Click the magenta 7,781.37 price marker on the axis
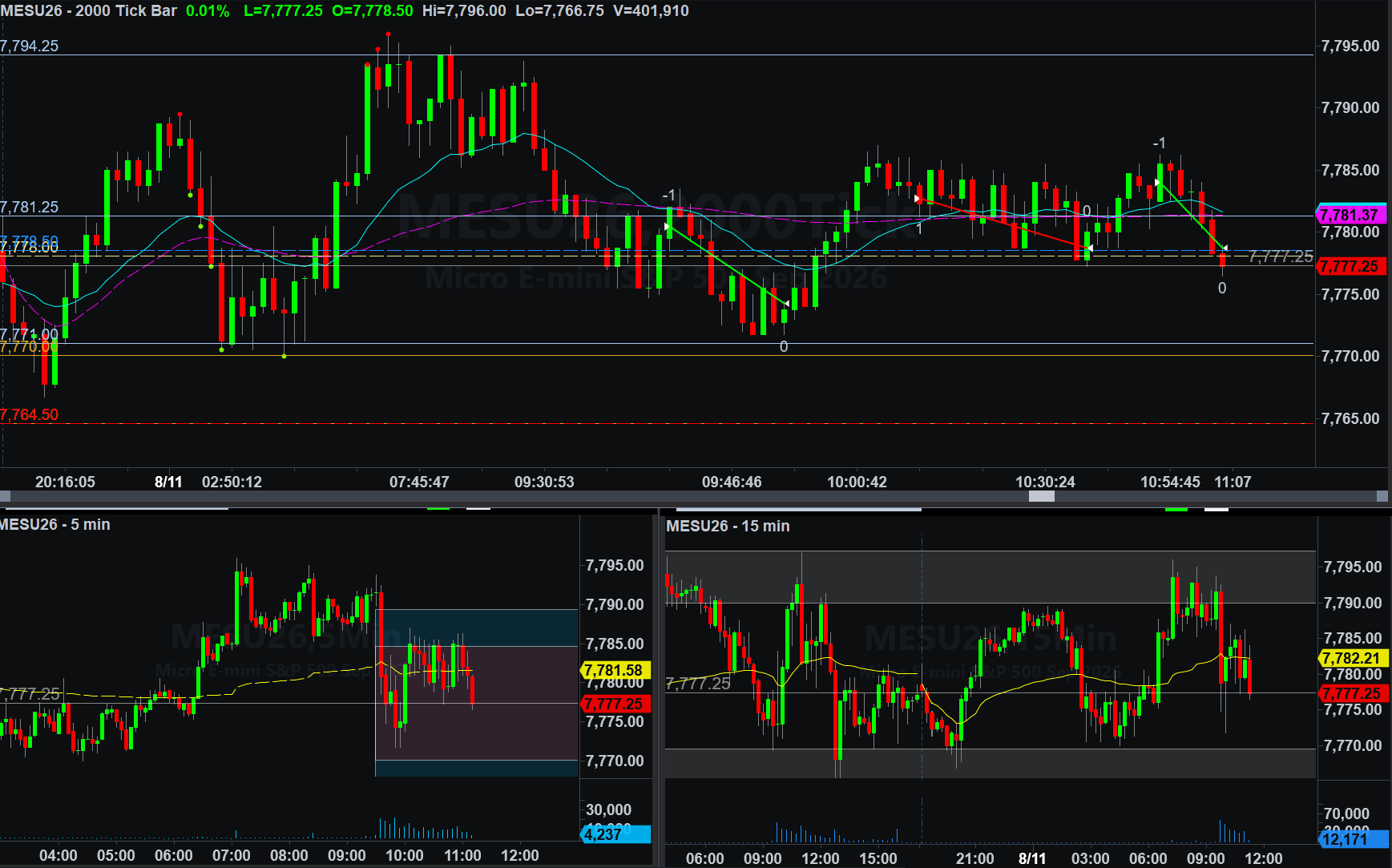 pyautogui.click(x=1351, y=215)
